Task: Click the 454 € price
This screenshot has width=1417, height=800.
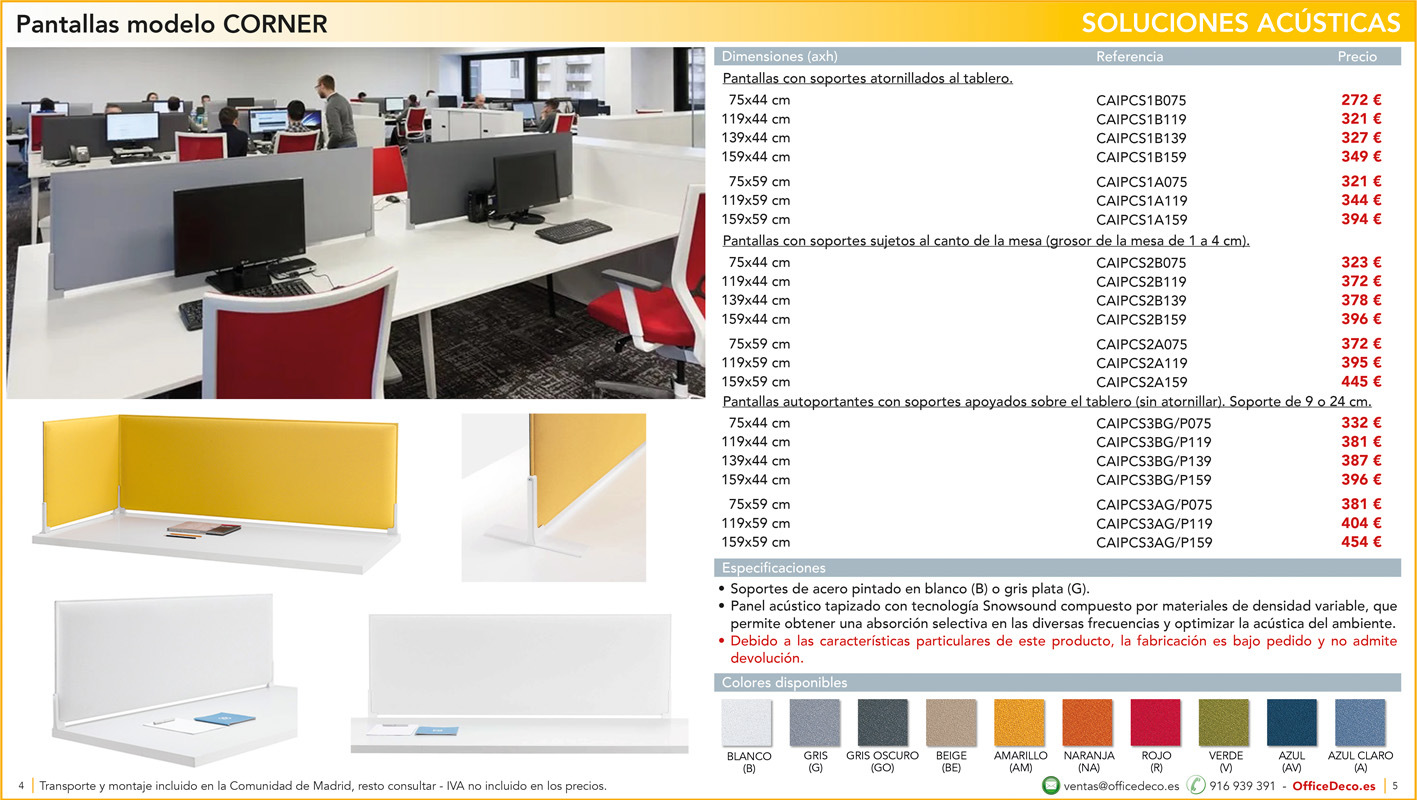Action: click(1361, 542)
